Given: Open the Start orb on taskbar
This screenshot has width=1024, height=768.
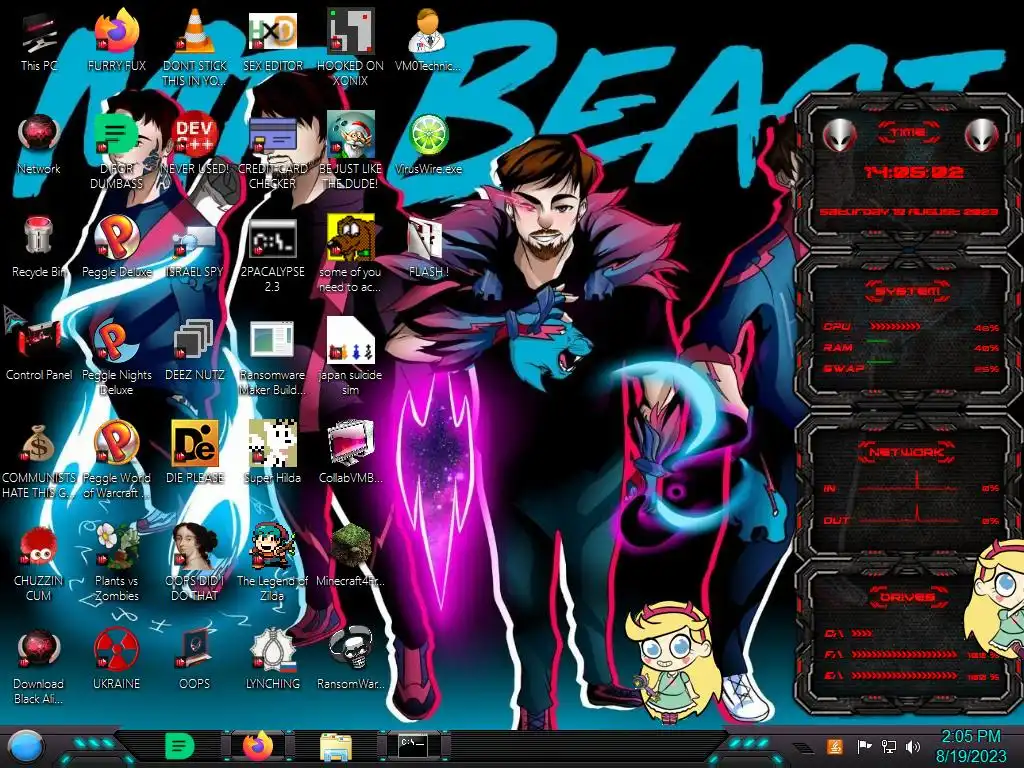Looking at the screenshot, I should click(x=24, y=747).
